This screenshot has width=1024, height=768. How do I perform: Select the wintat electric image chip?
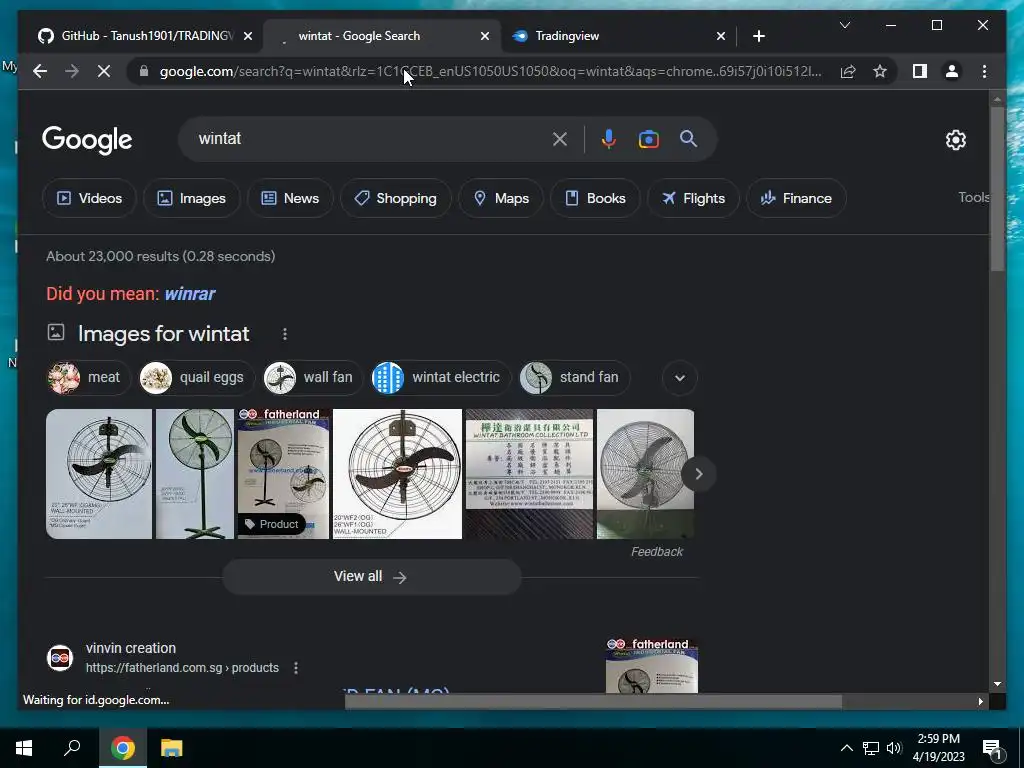[x=440, y=377]
